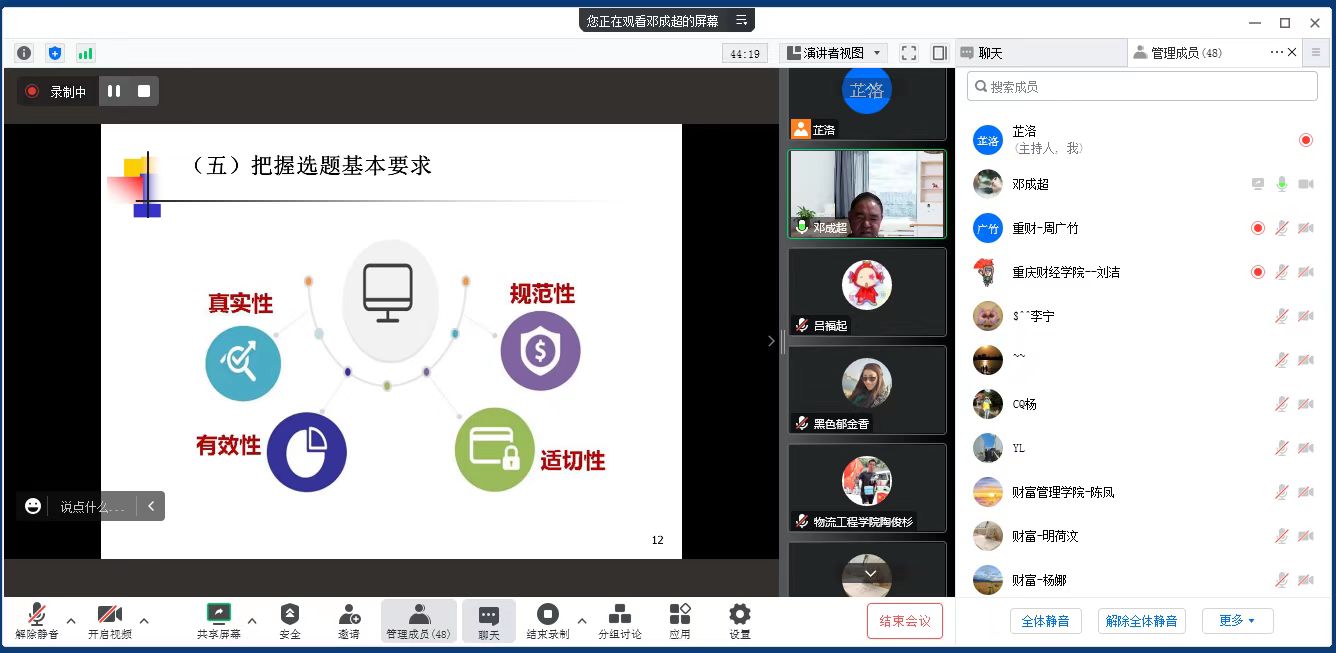Open the Settings (设置) gear icon

click(x=739, y=615)
